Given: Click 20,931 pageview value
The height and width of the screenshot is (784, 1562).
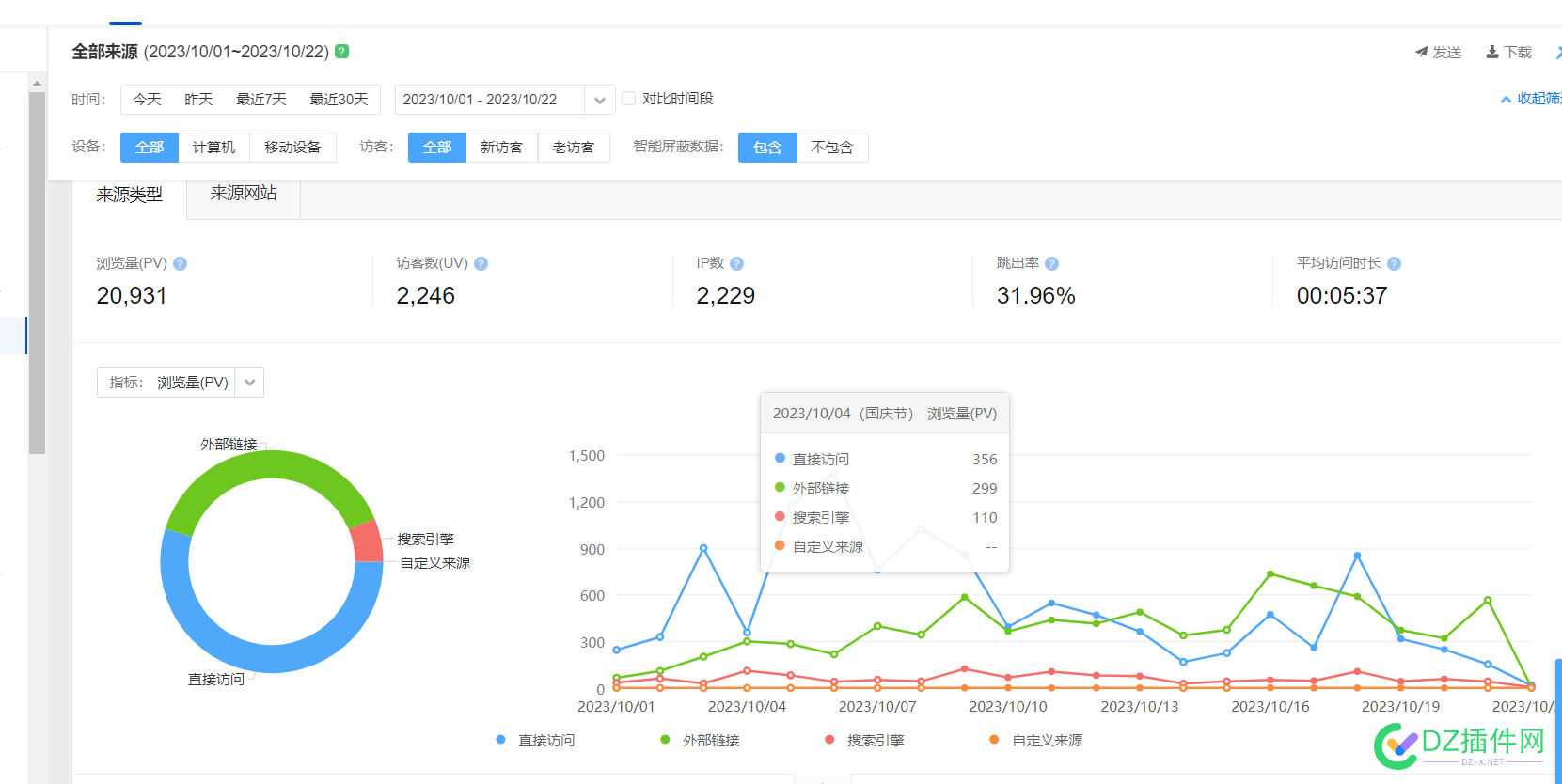Looking at the screenshot, I should tap(132, 295).
